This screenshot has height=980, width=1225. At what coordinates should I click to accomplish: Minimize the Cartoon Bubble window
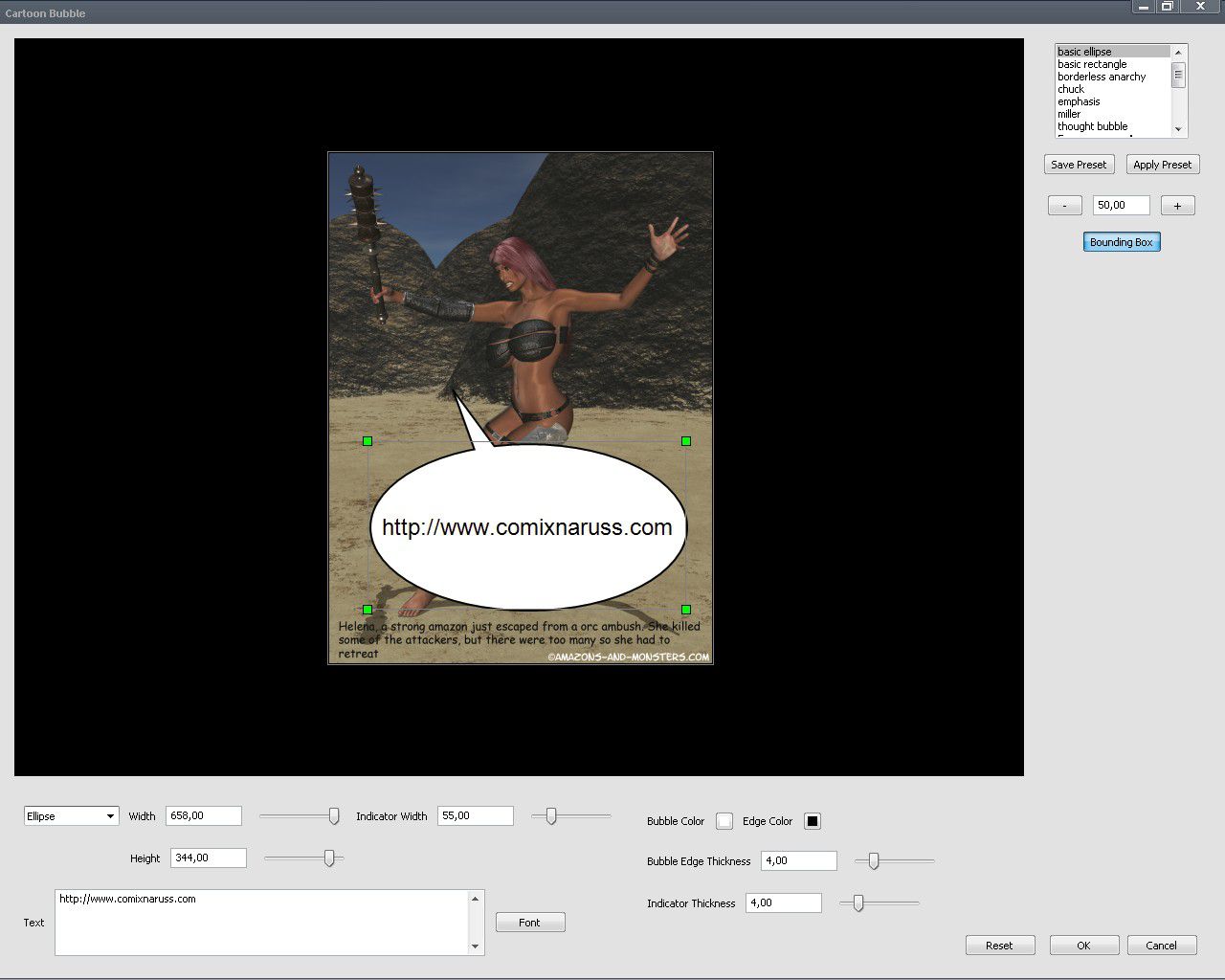[1144, 7]
